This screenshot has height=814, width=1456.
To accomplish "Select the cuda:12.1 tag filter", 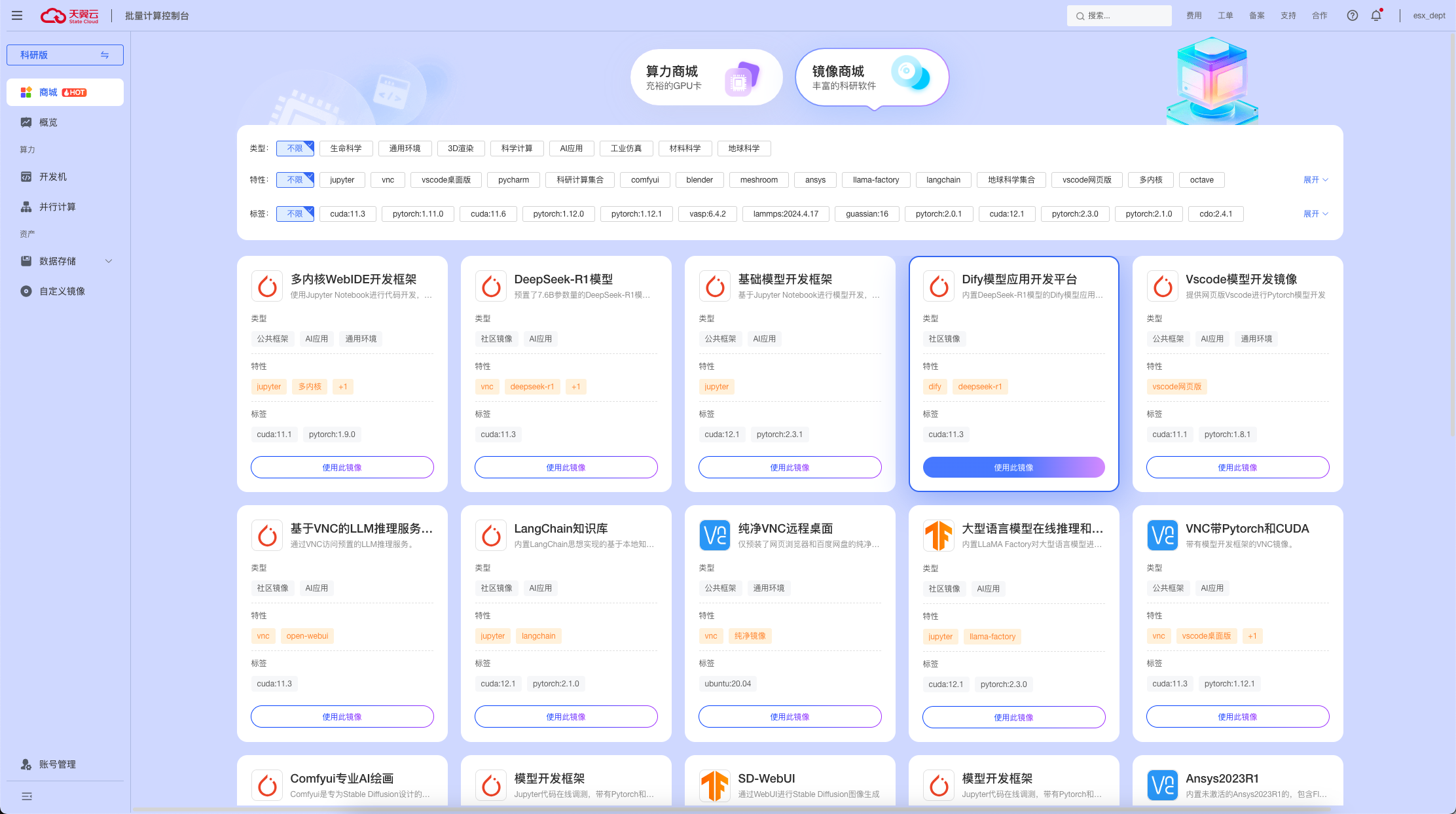I will 1007,214.
